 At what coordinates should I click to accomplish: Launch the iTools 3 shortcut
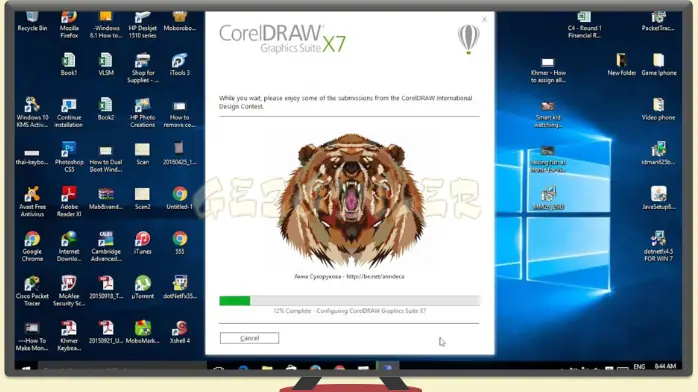(179, 64)
